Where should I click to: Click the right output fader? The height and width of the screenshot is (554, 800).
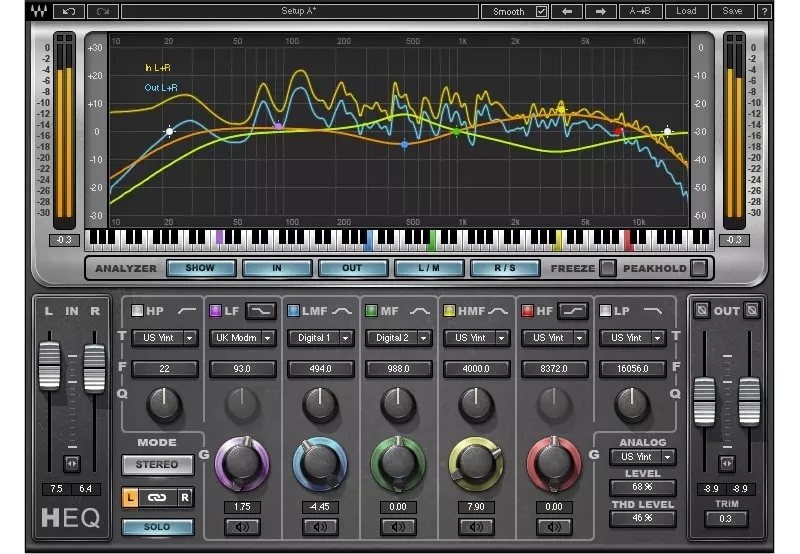click(749, 402)
